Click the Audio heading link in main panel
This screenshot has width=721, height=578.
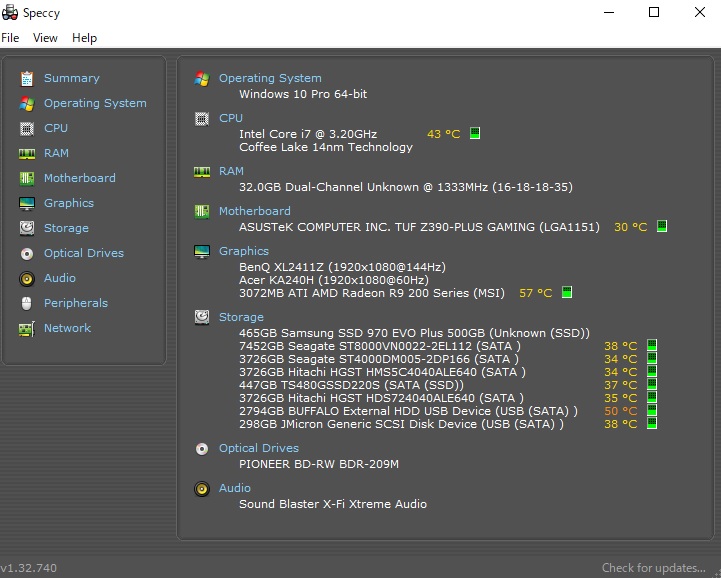tap(235, 488)
